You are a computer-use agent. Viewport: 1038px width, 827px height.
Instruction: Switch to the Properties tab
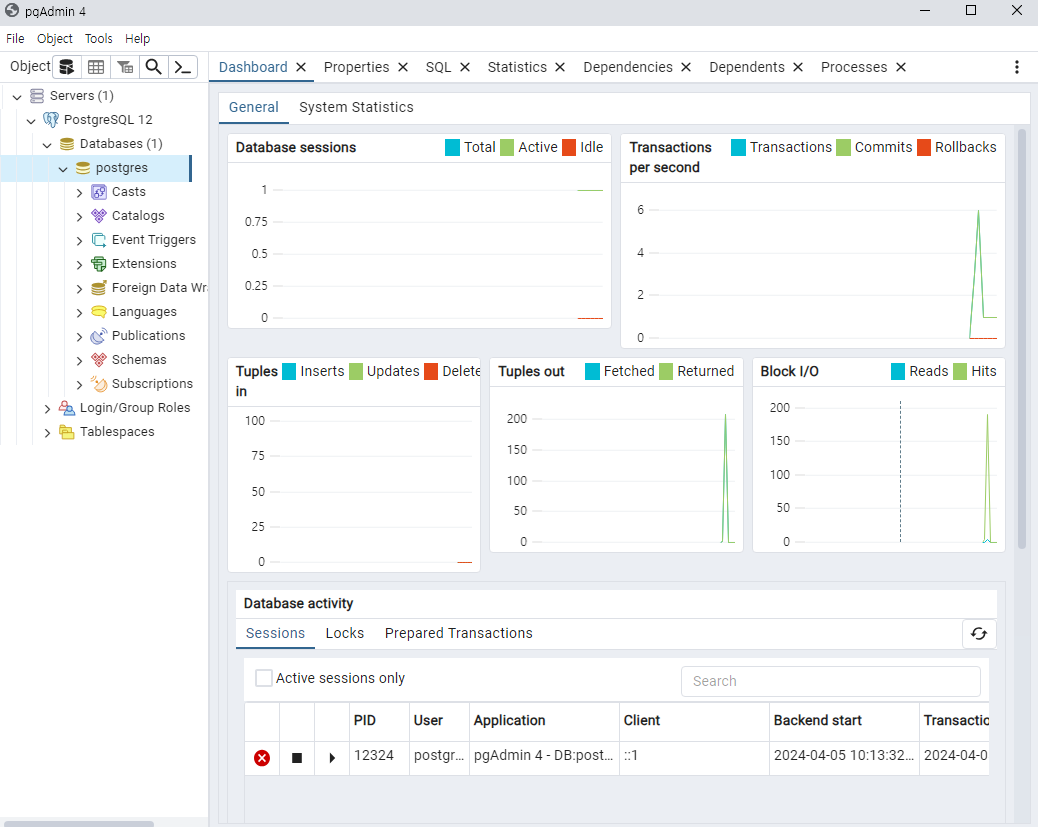point(356,67)
